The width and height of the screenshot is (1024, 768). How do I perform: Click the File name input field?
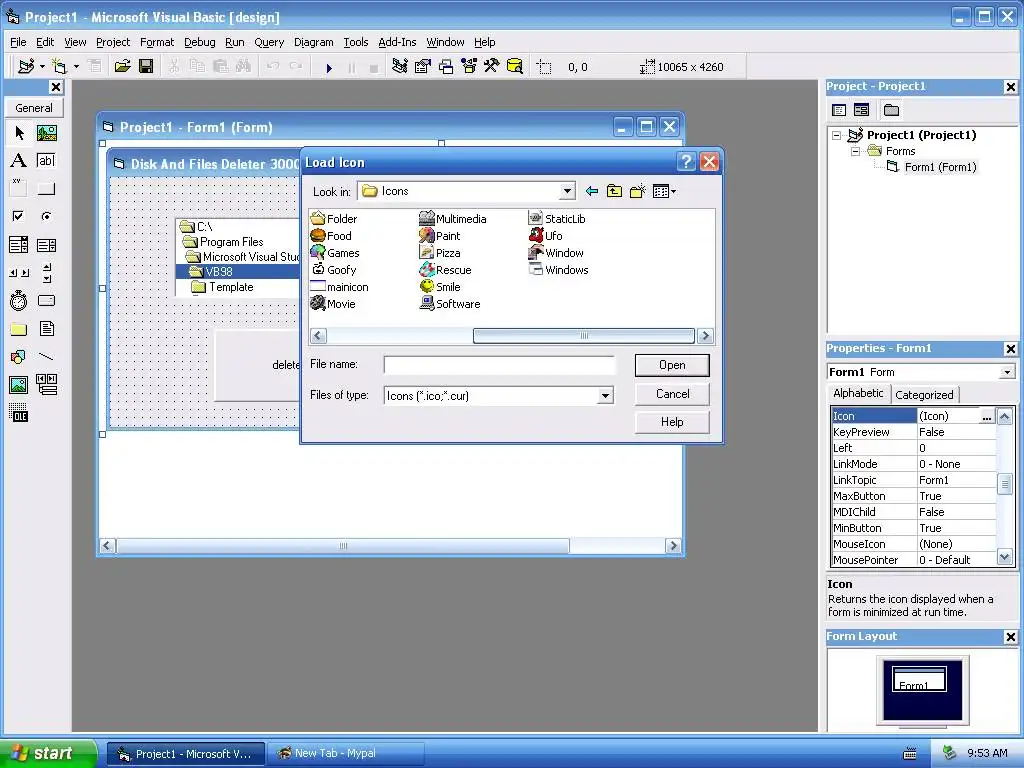click(499, 365)
